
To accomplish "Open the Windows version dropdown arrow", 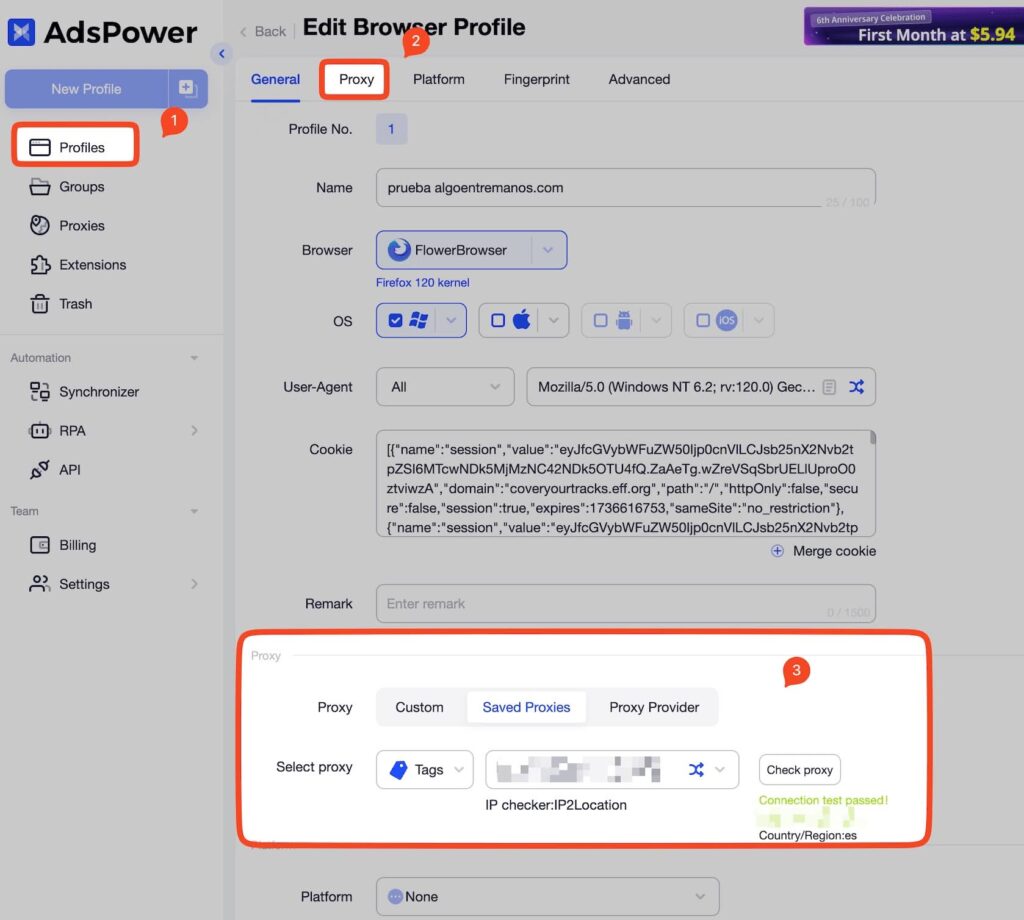I will coord(451,321).
